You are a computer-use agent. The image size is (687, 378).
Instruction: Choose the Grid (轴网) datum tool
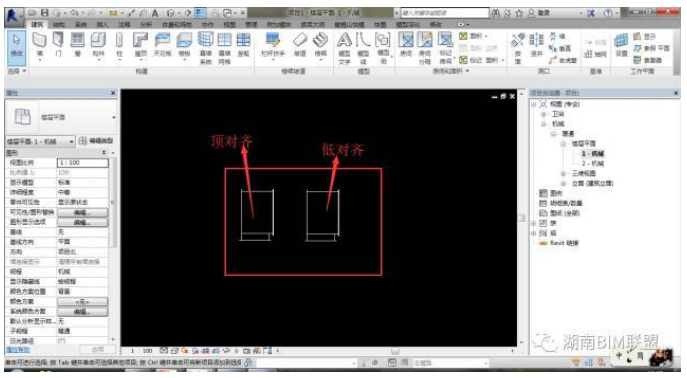pyautogui.click(x=596, y=54)
